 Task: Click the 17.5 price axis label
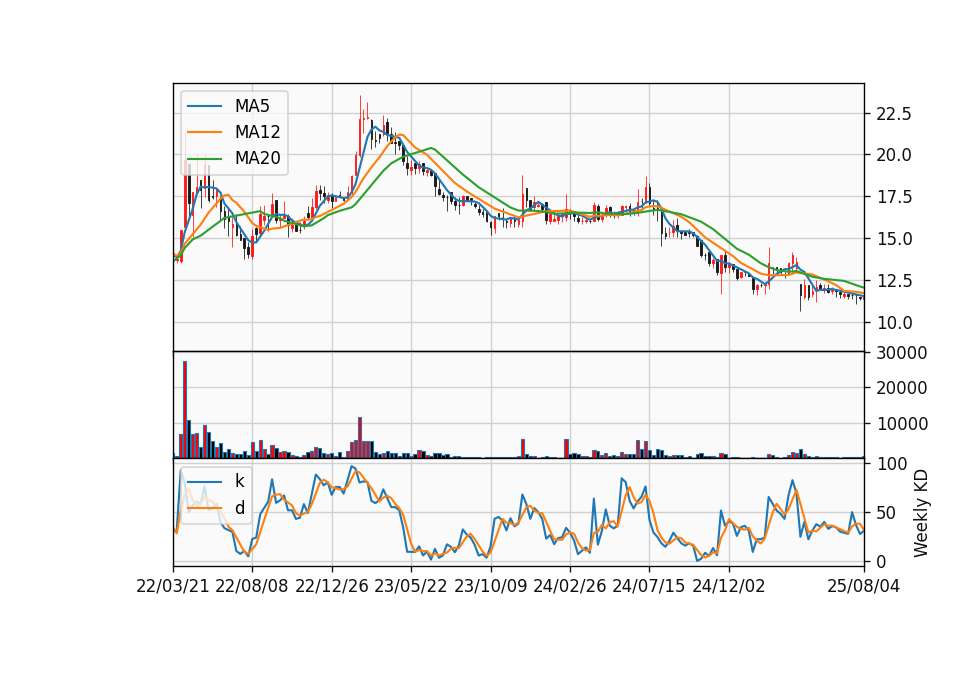point(894,197)
